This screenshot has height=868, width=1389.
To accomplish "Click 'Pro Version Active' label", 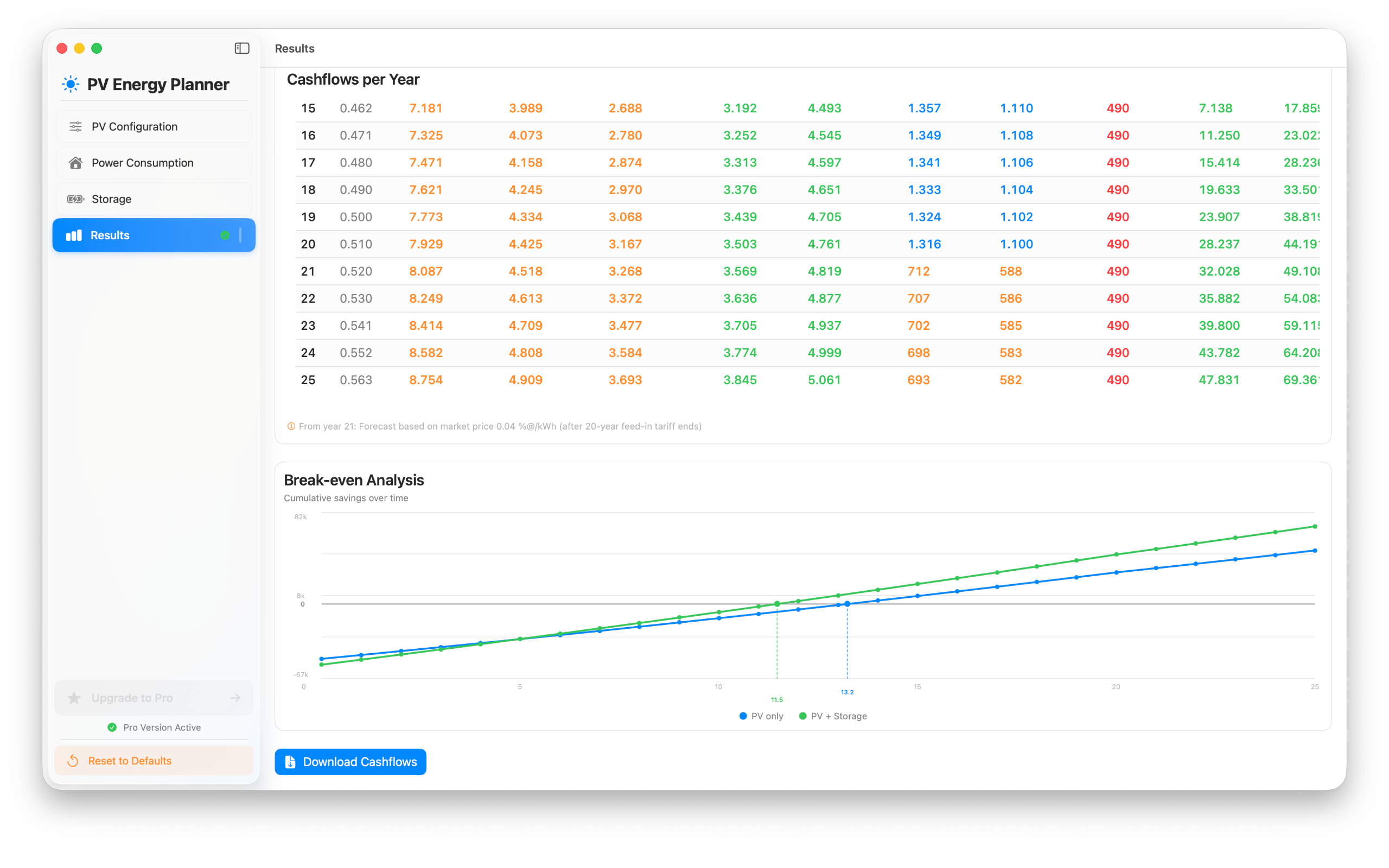I will [x=162, y=727].
